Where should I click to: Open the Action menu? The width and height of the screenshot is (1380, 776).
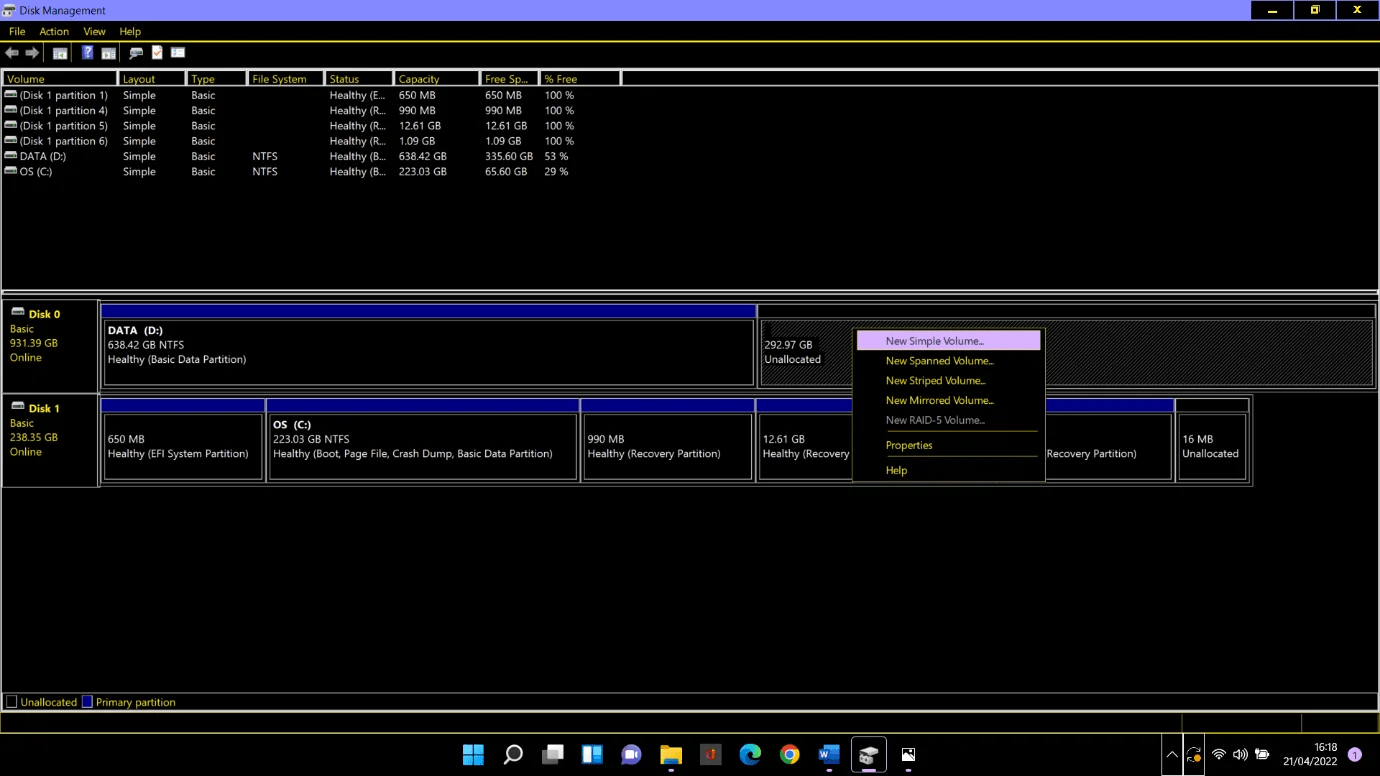tap(54, 31)
